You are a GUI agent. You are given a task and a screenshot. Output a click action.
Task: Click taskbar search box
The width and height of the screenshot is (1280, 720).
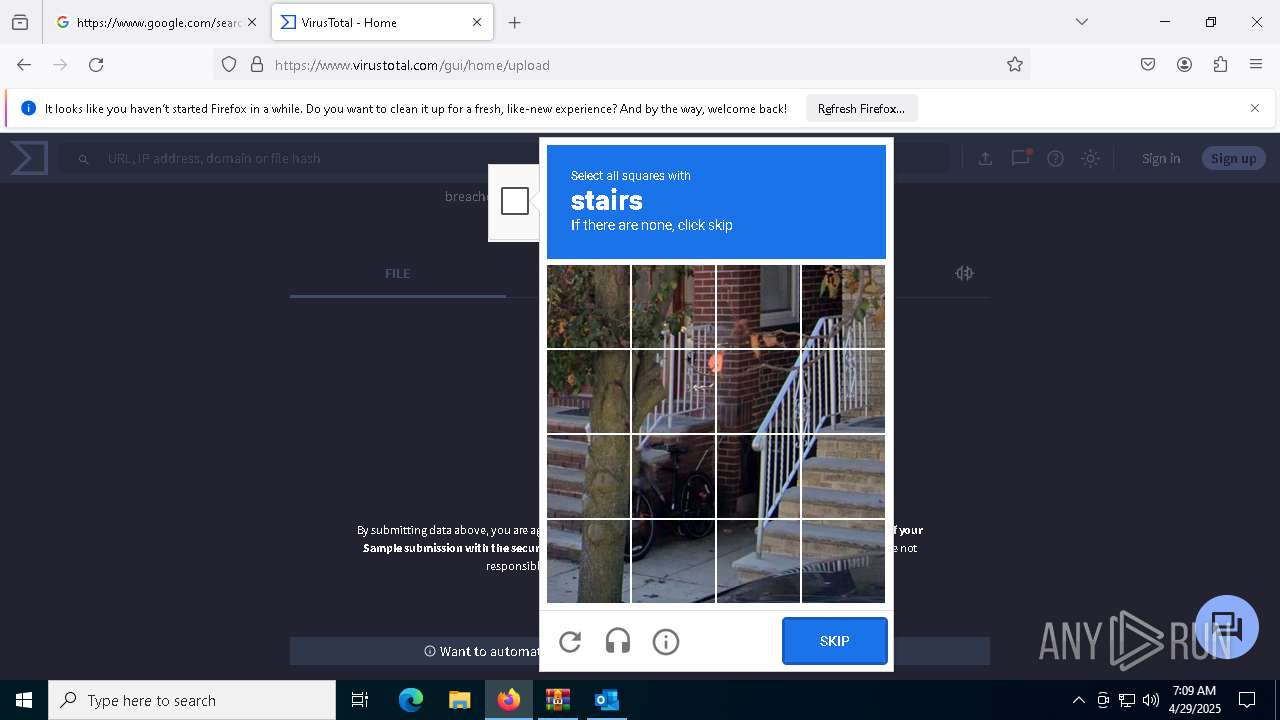192,700
